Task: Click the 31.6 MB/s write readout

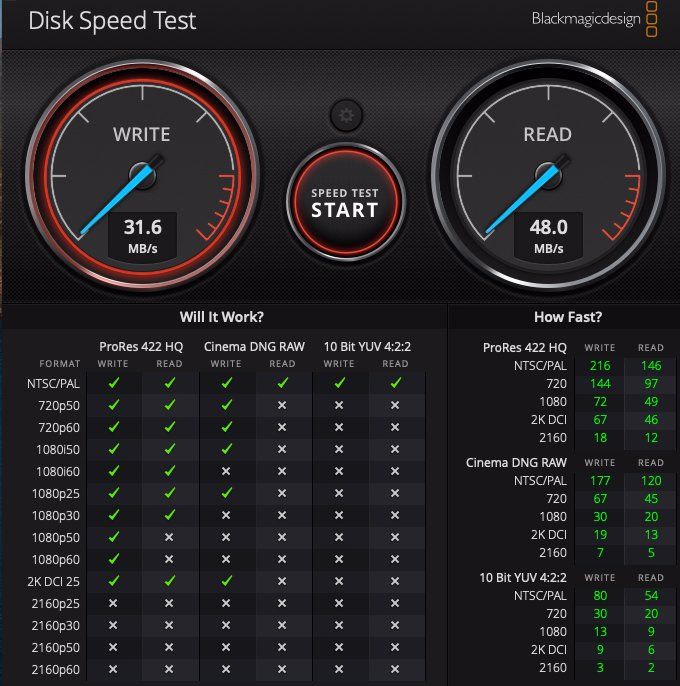Action: tap(143, 236)
